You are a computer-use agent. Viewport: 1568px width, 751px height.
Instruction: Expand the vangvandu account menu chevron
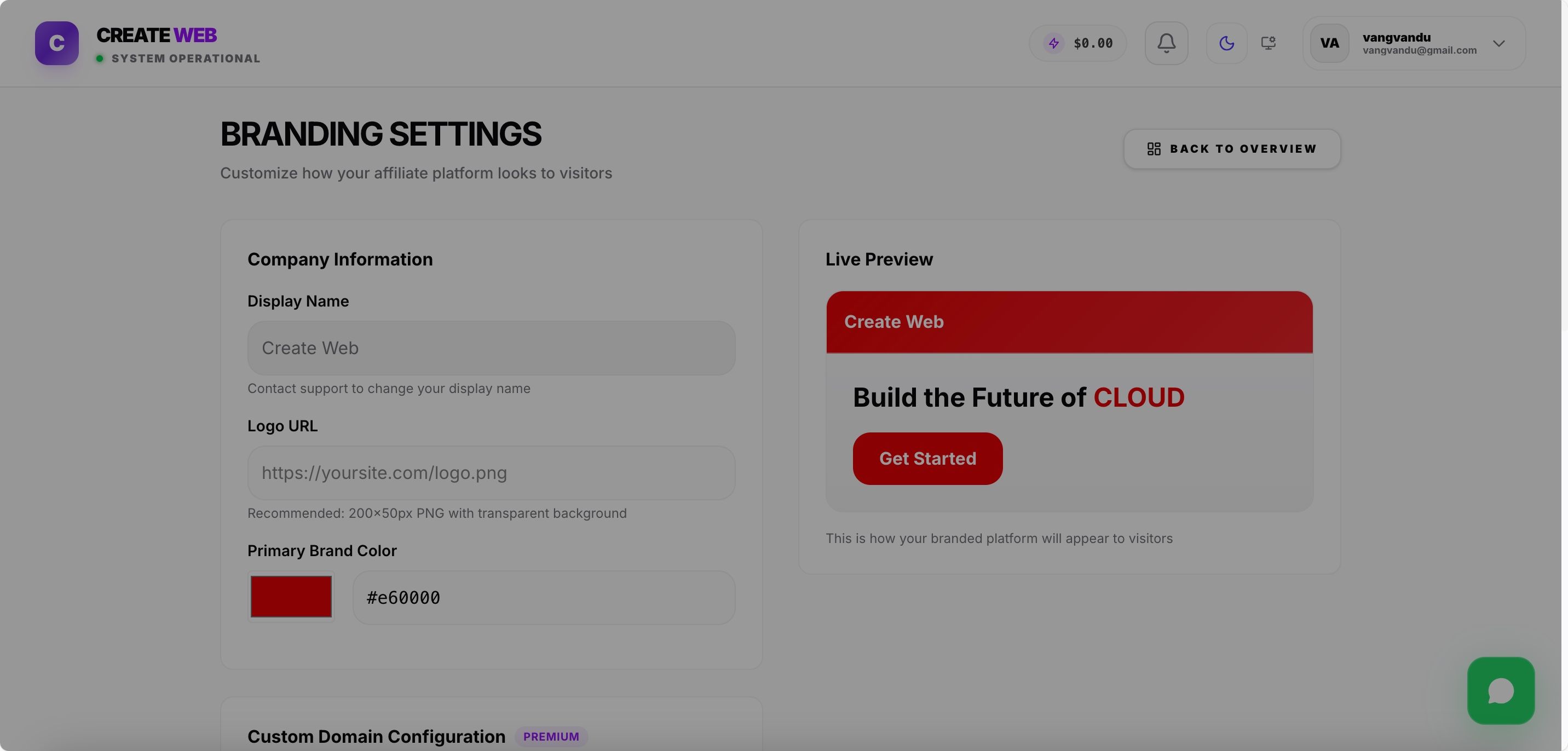tap(1498, 43)
